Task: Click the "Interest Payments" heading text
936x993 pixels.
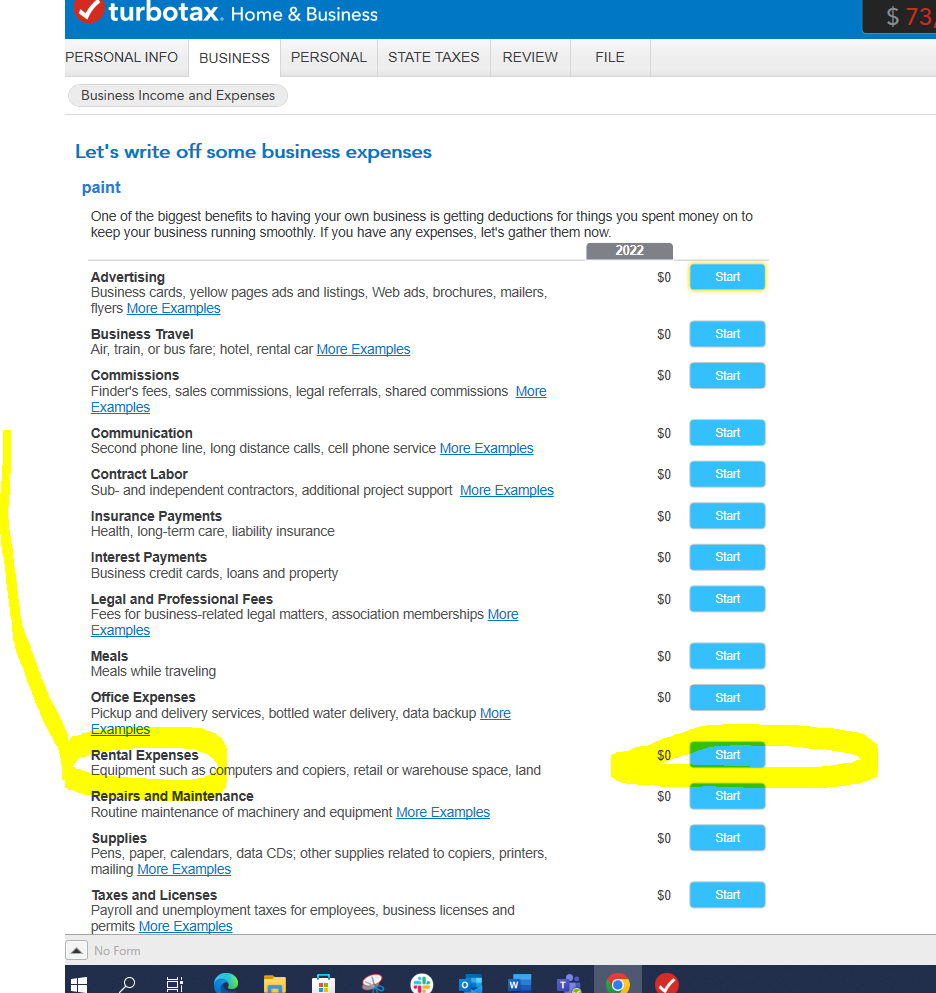Action: coord(149,557)
